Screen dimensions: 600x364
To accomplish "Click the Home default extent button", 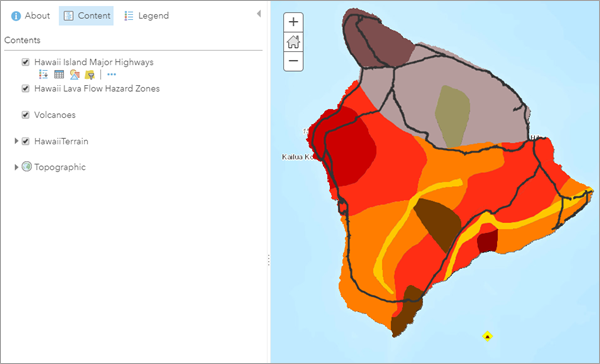I will 293,42.
